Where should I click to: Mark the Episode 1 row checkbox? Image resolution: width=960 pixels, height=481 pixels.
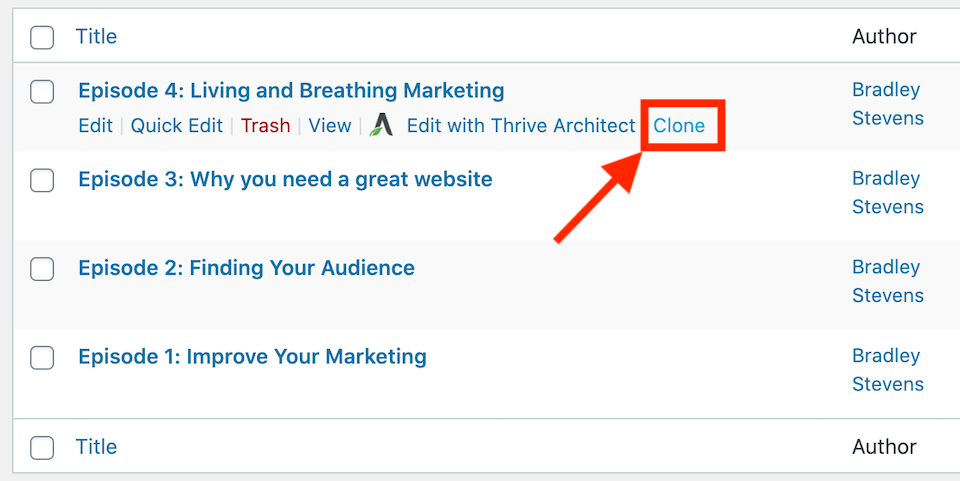(x=42, y=358)
